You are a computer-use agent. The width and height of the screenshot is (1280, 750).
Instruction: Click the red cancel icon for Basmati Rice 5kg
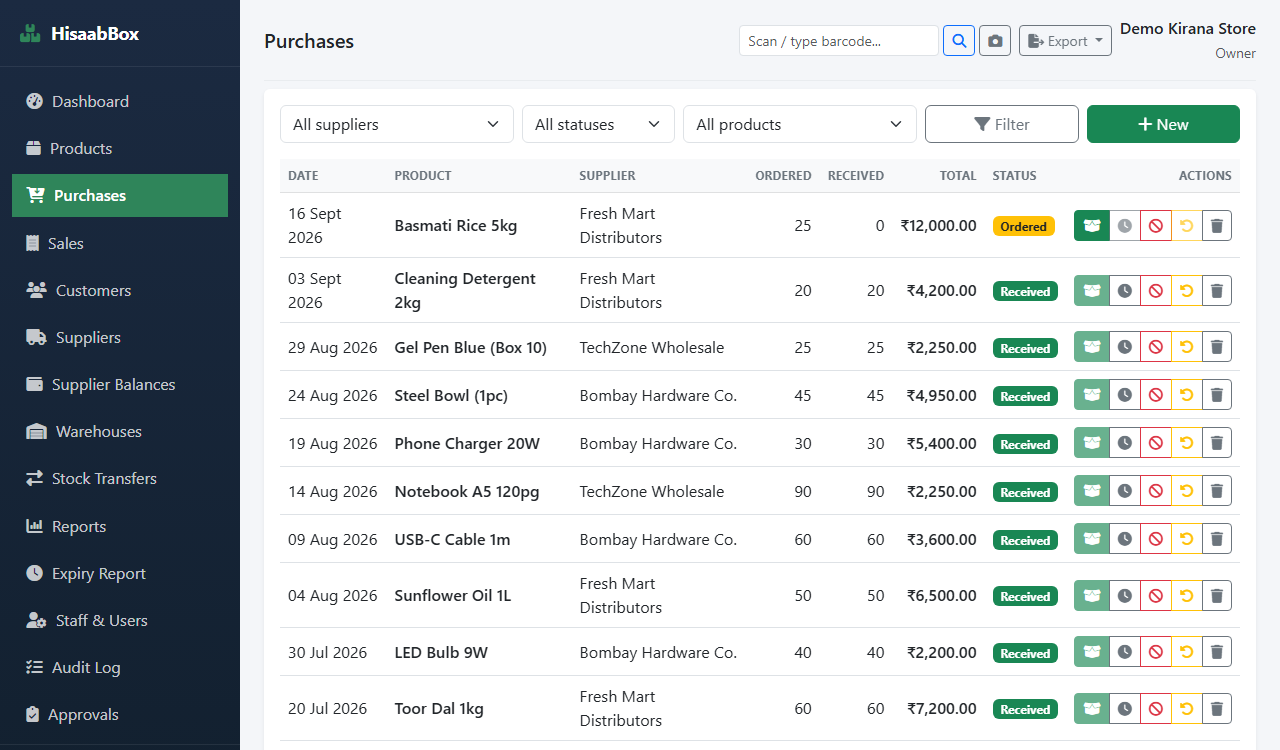tap(1156, 226)
